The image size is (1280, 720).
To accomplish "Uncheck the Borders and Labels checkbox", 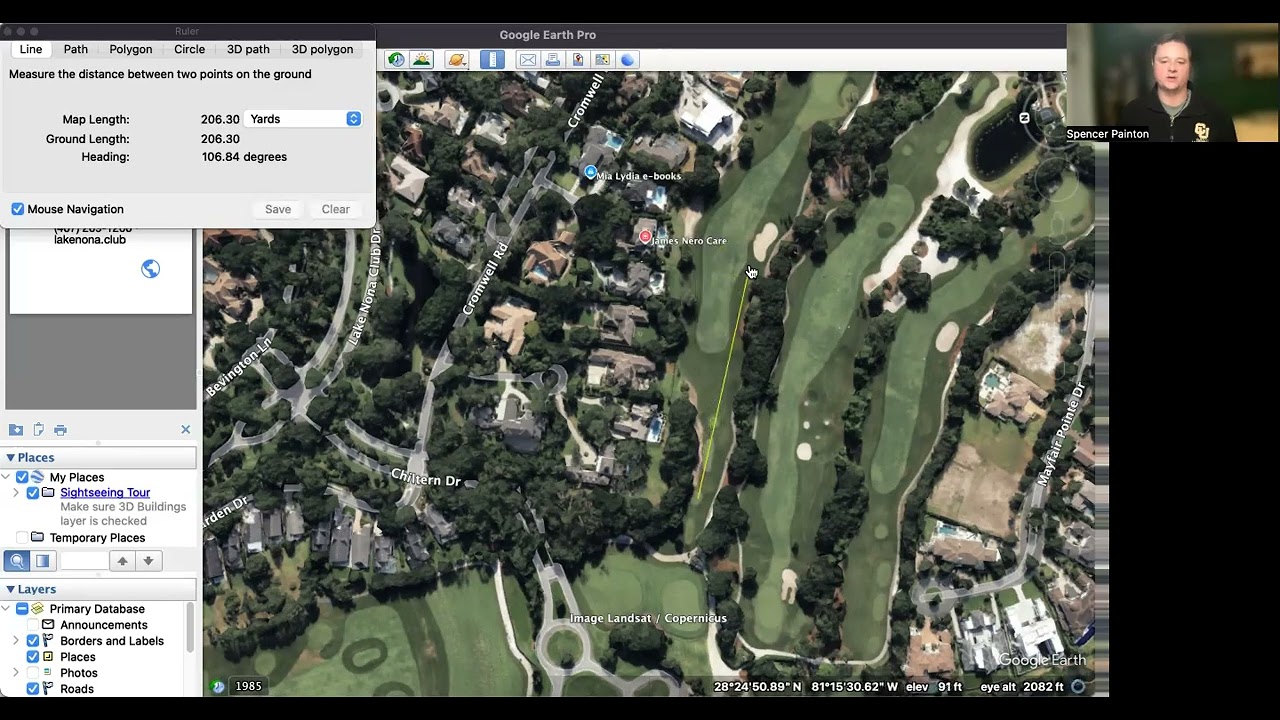I will [33, 641].
